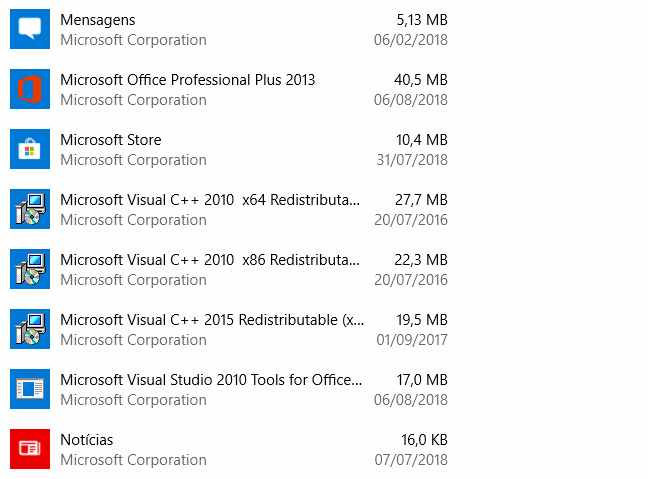Viewport: 648px width, 479px height.
Task: Click the 01/09/2017 date for Visual C++ 2015
Action: tap(412, 340)
